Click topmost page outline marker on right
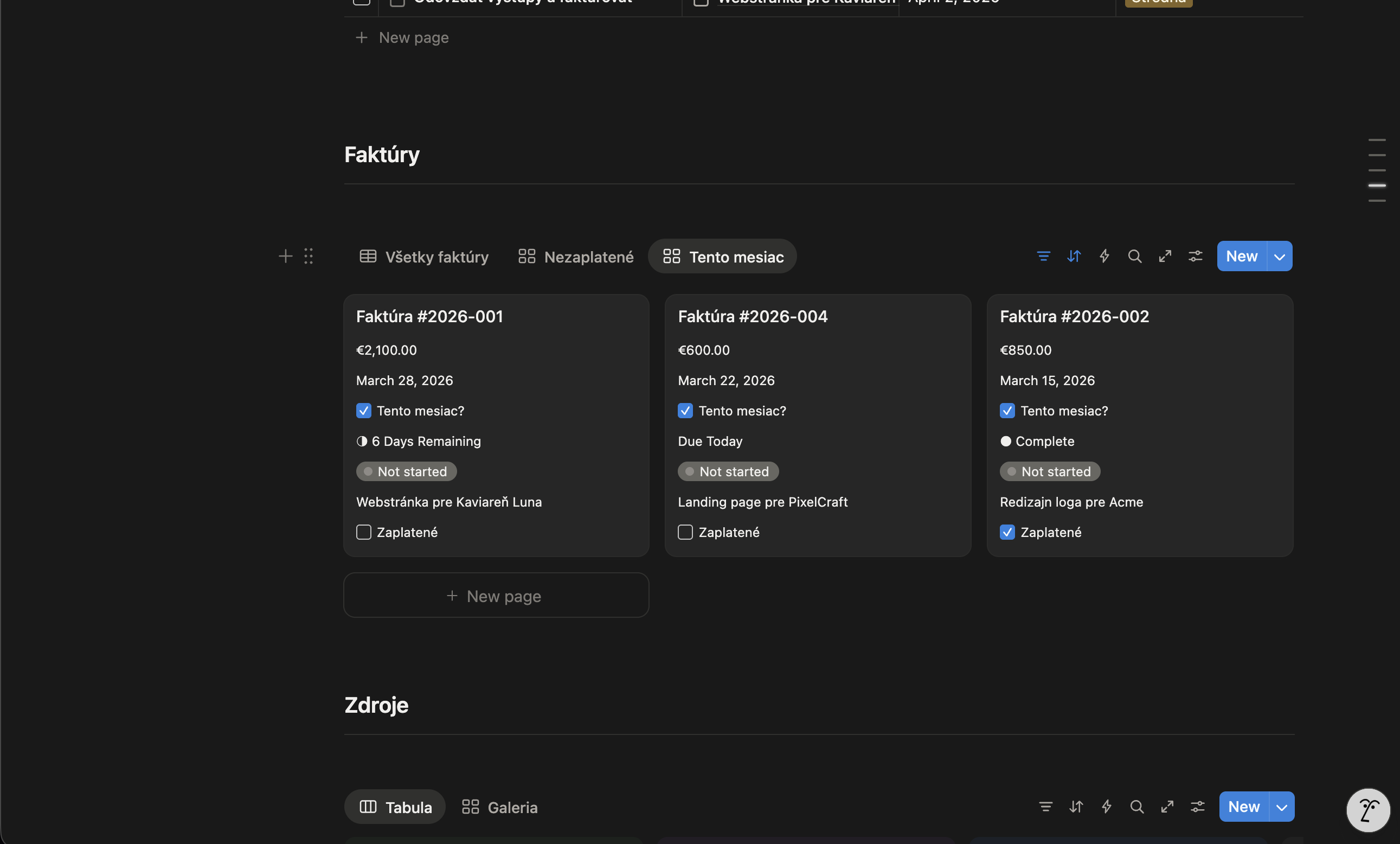Image resolution: width=1400 pixels, height=844 pixels. pos(1377,140)
